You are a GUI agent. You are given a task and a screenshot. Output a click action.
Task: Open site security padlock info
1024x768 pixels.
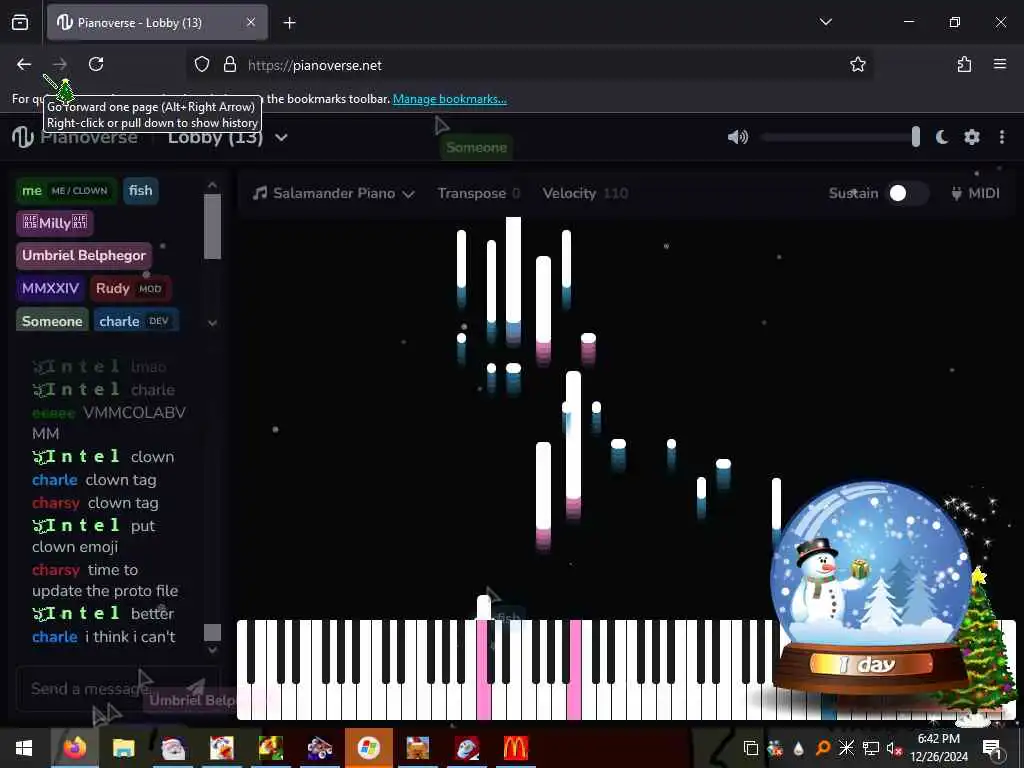(229, 64)
